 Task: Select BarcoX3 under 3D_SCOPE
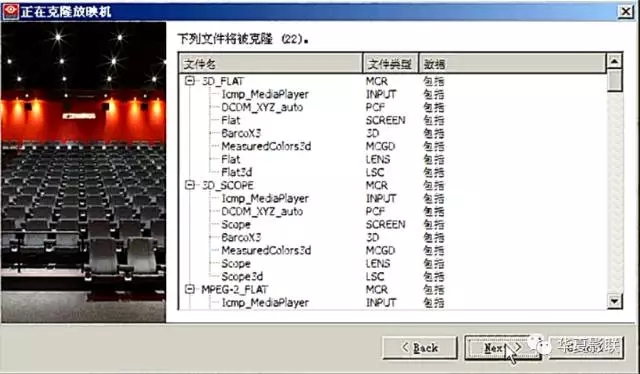pyautogui.click(x=241, y=237)
